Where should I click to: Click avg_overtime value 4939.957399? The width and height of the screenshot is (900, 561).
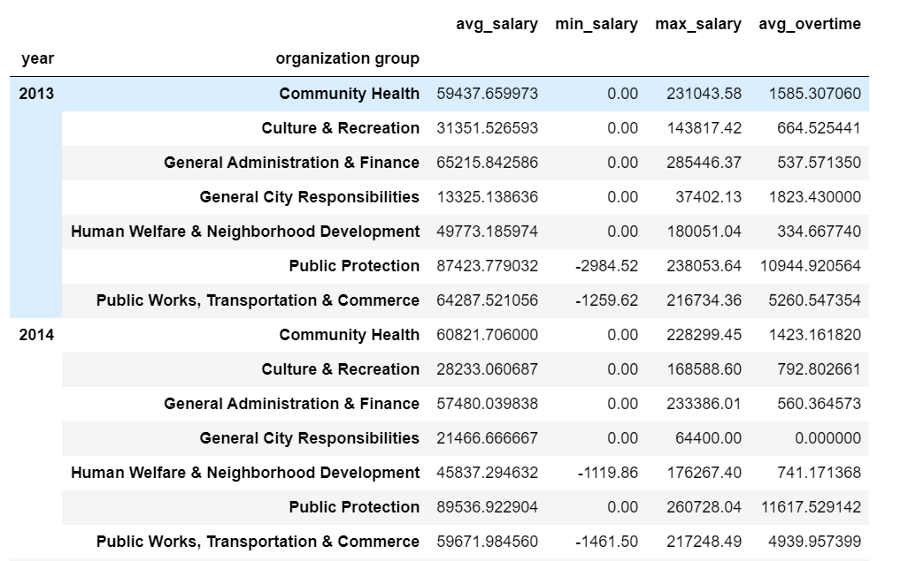point(814,541)
